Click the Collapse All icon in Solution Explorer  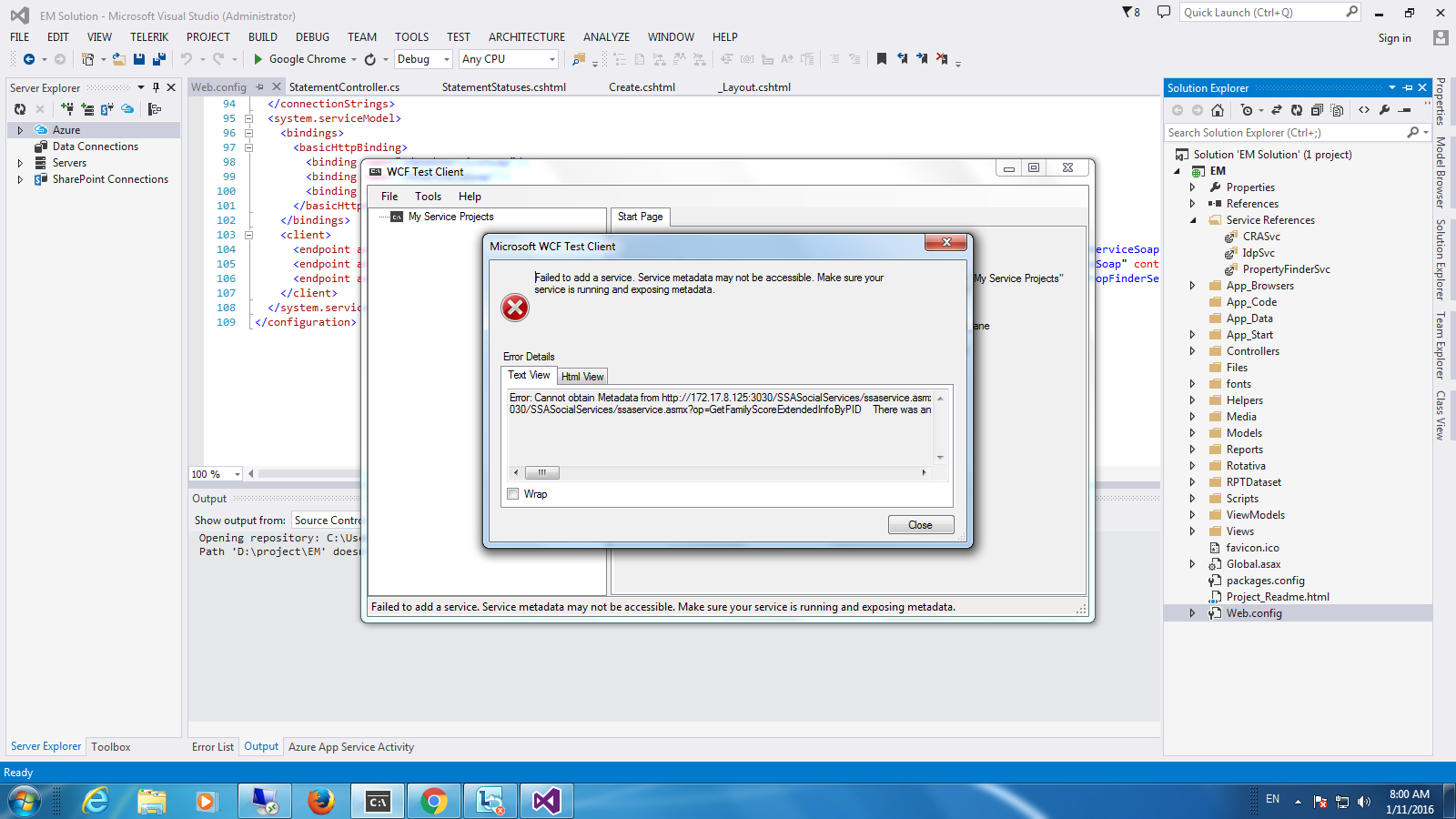click(x=1317, y=110)
